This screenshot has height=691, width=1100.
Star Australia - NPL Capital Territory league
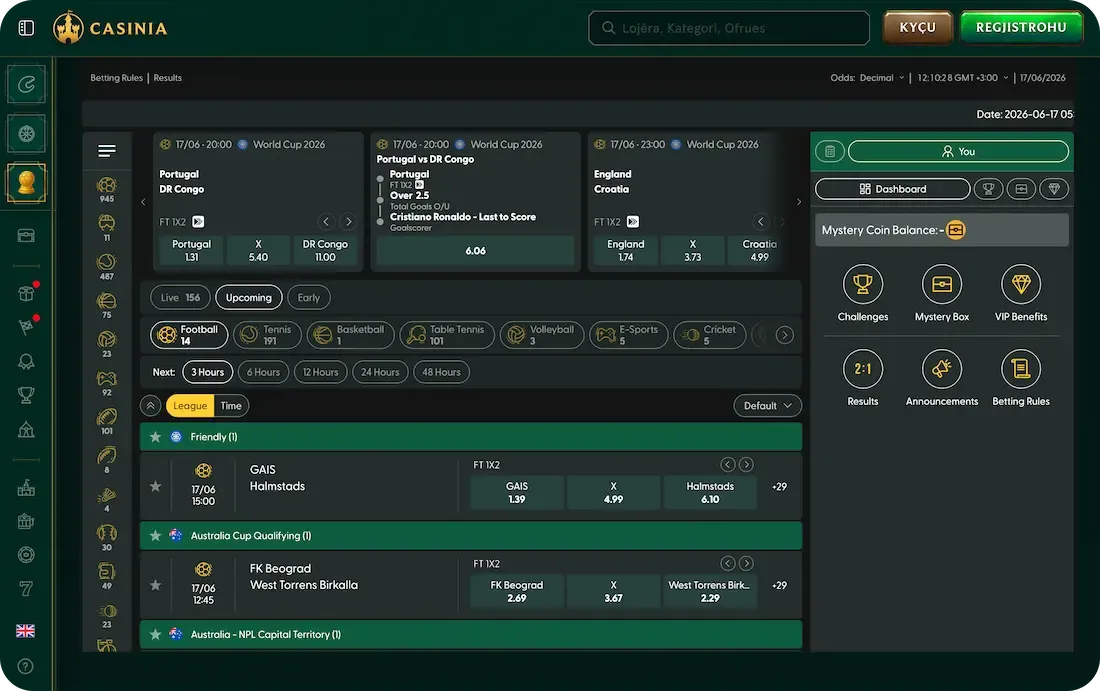pos(156,634)
